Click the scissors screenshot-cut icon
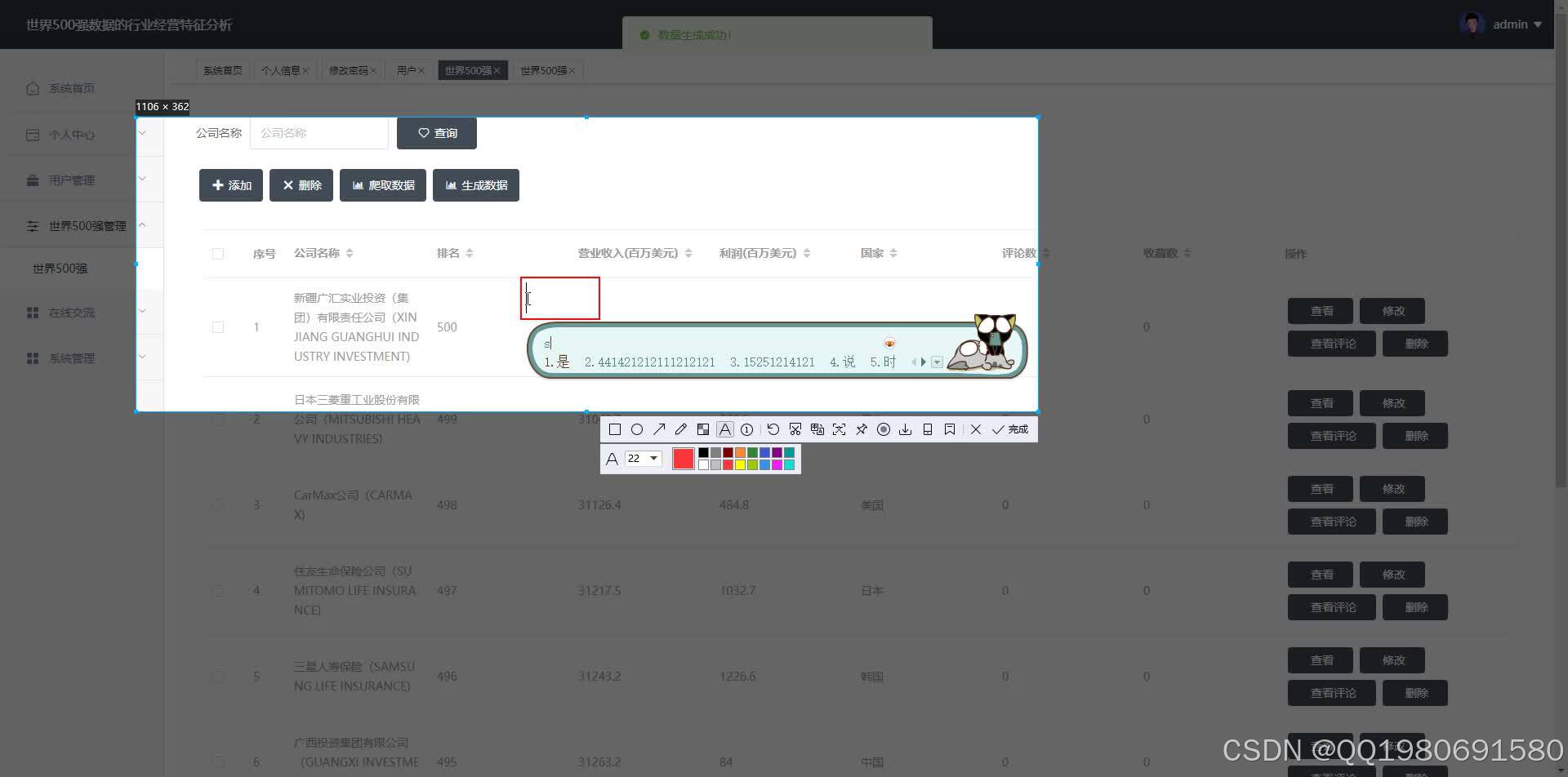Screen dimensions: 1568x777 pos(795,429)
